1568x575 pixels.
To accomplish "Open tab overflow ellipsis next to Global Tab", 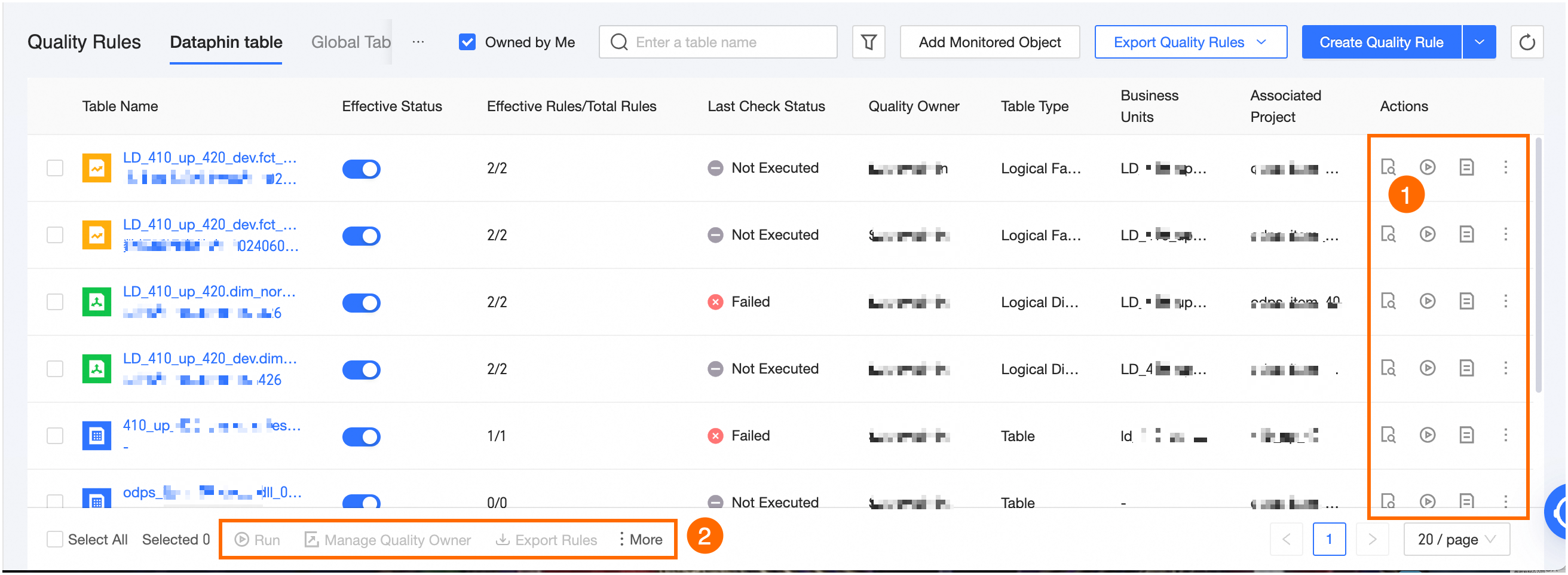I will [418, 42].
